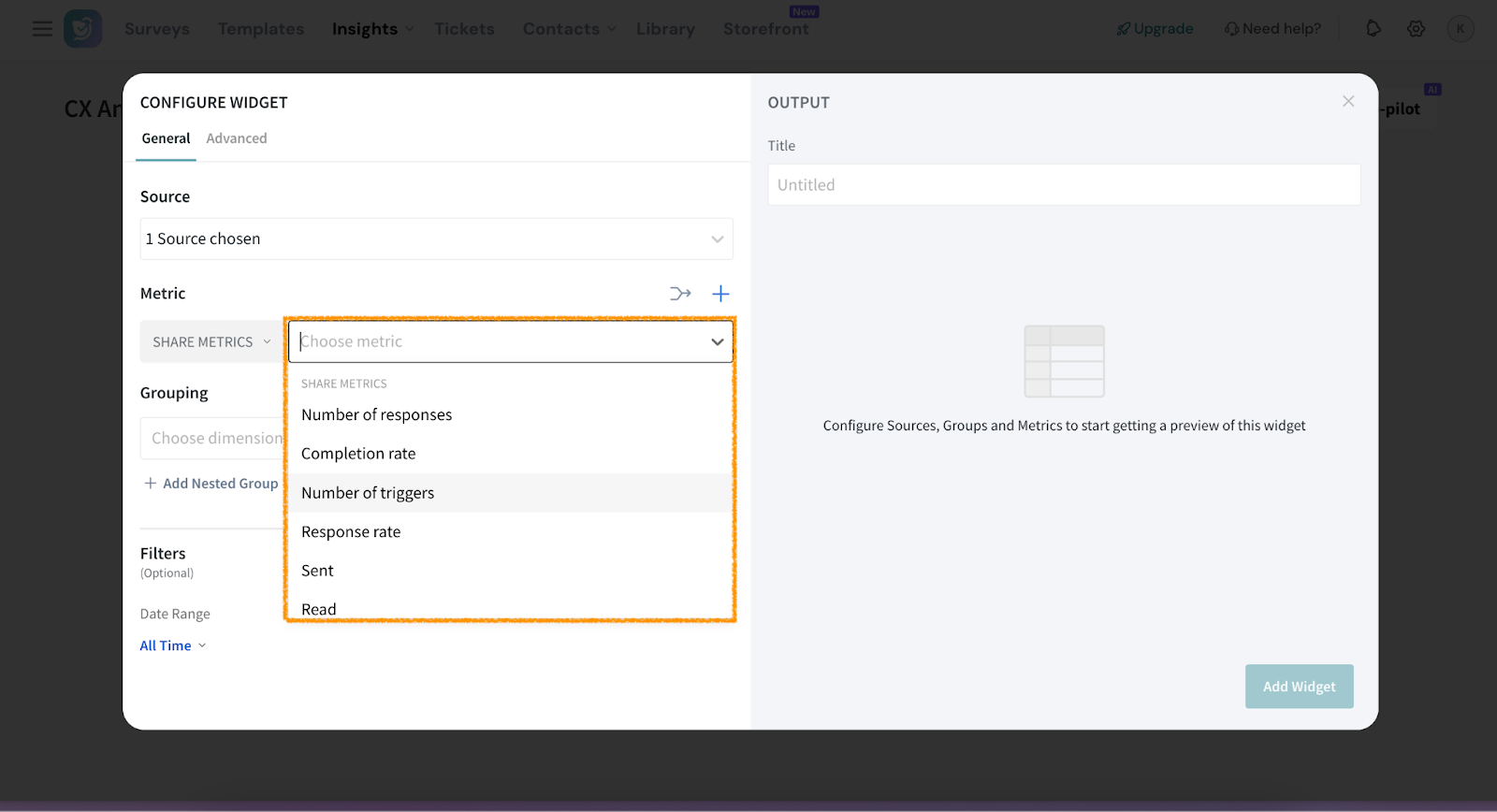The width and height of the screenshot is (1497, 812).
Task: Expand the All Time date range
Action: [173, 645]
